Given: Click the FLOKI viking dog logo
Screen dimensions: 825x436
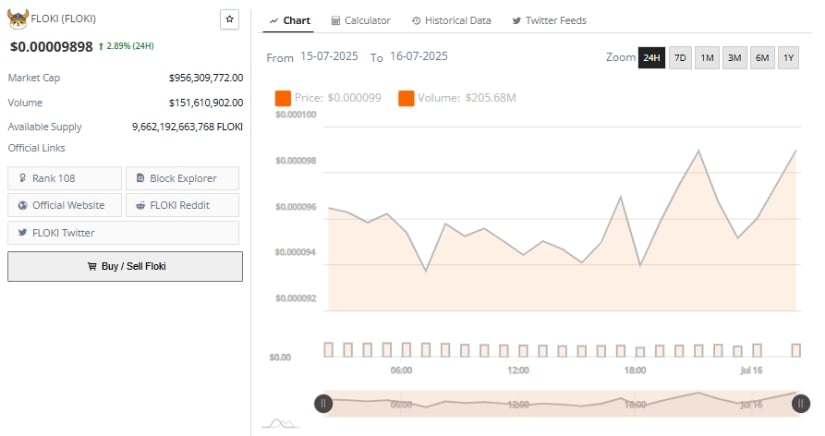Looking at the screenshot, I should tap(18, 19).
